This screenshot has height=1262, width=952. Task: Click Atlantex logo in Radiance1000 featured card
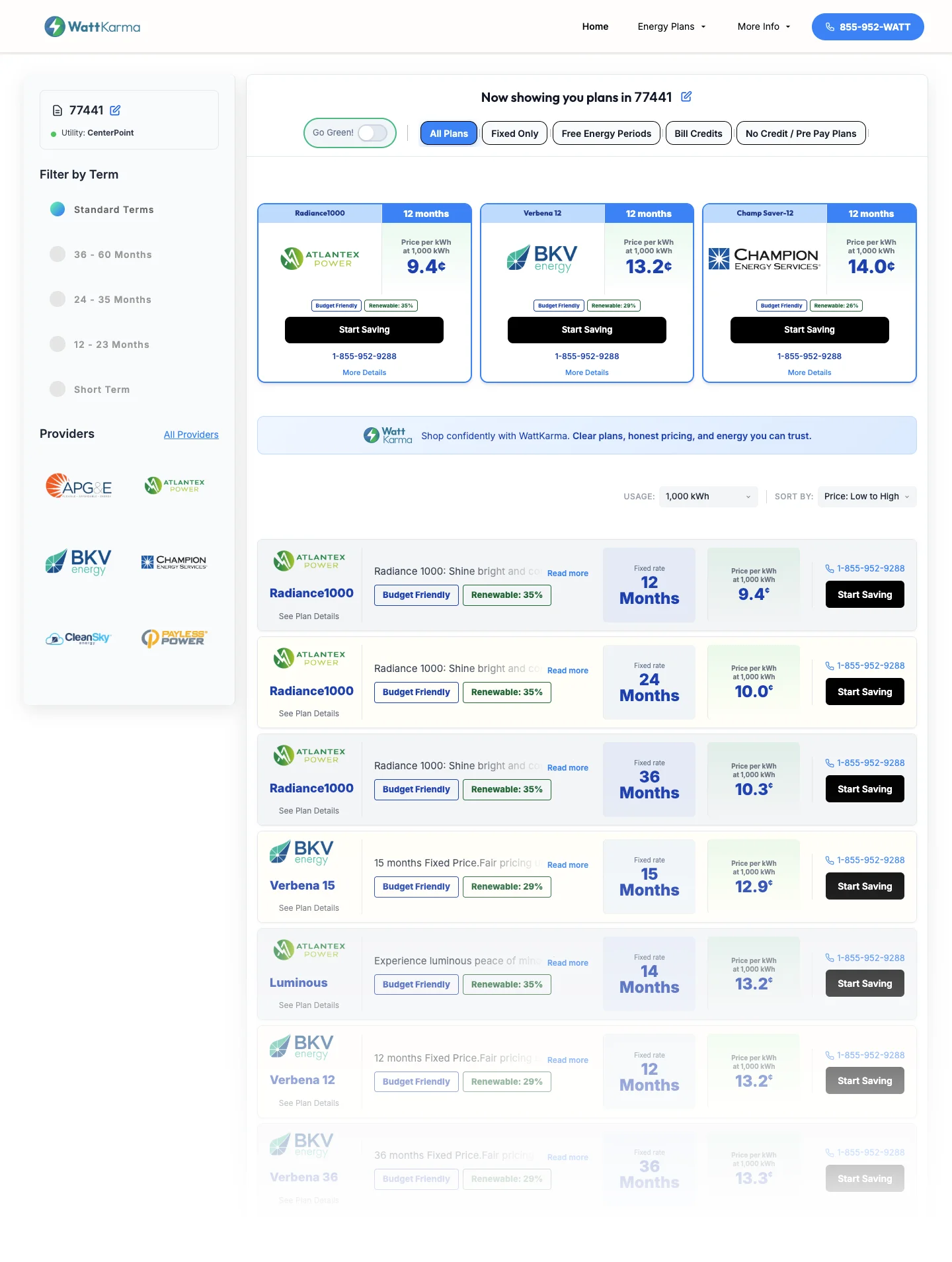click(x=320, y=259)
